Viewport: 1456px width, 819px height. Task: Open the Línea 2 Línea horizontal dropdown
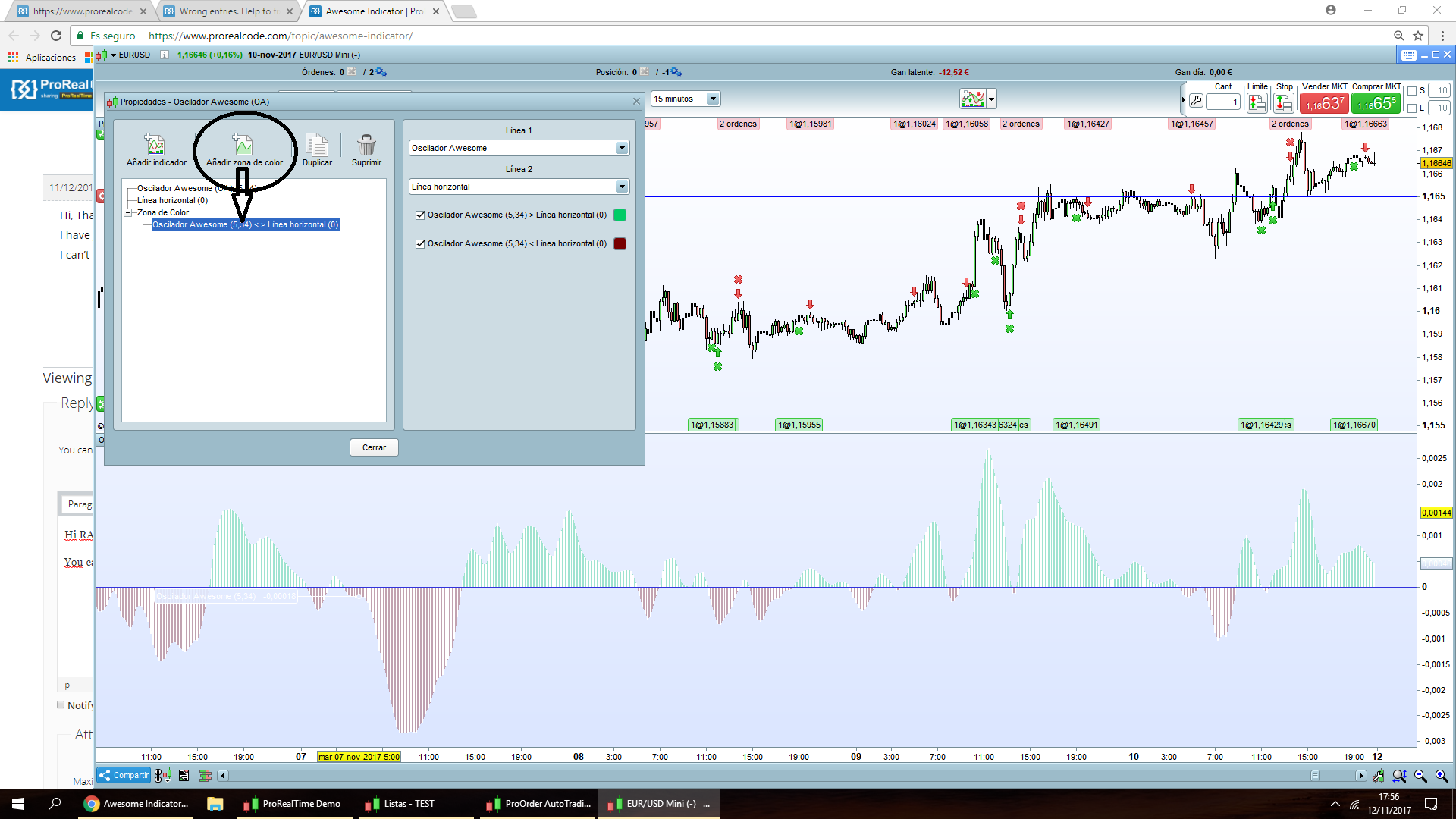tap(622, 187)
